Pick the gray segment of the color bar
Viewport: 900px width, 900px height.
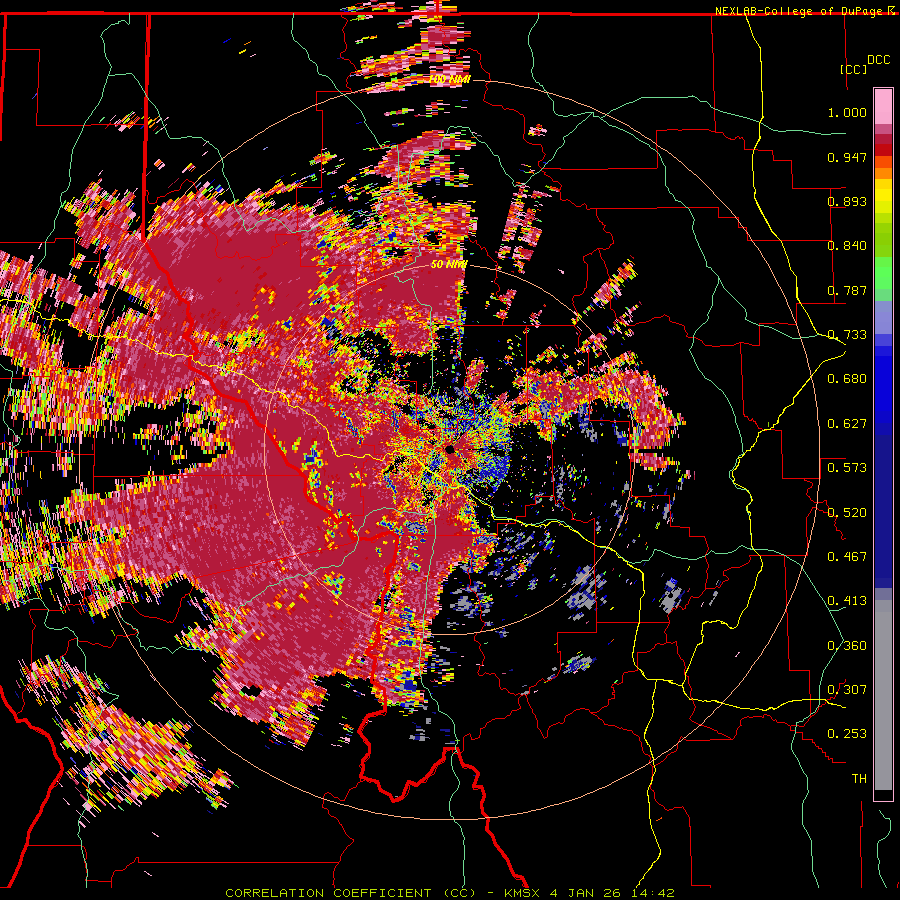tap(883, 695)
